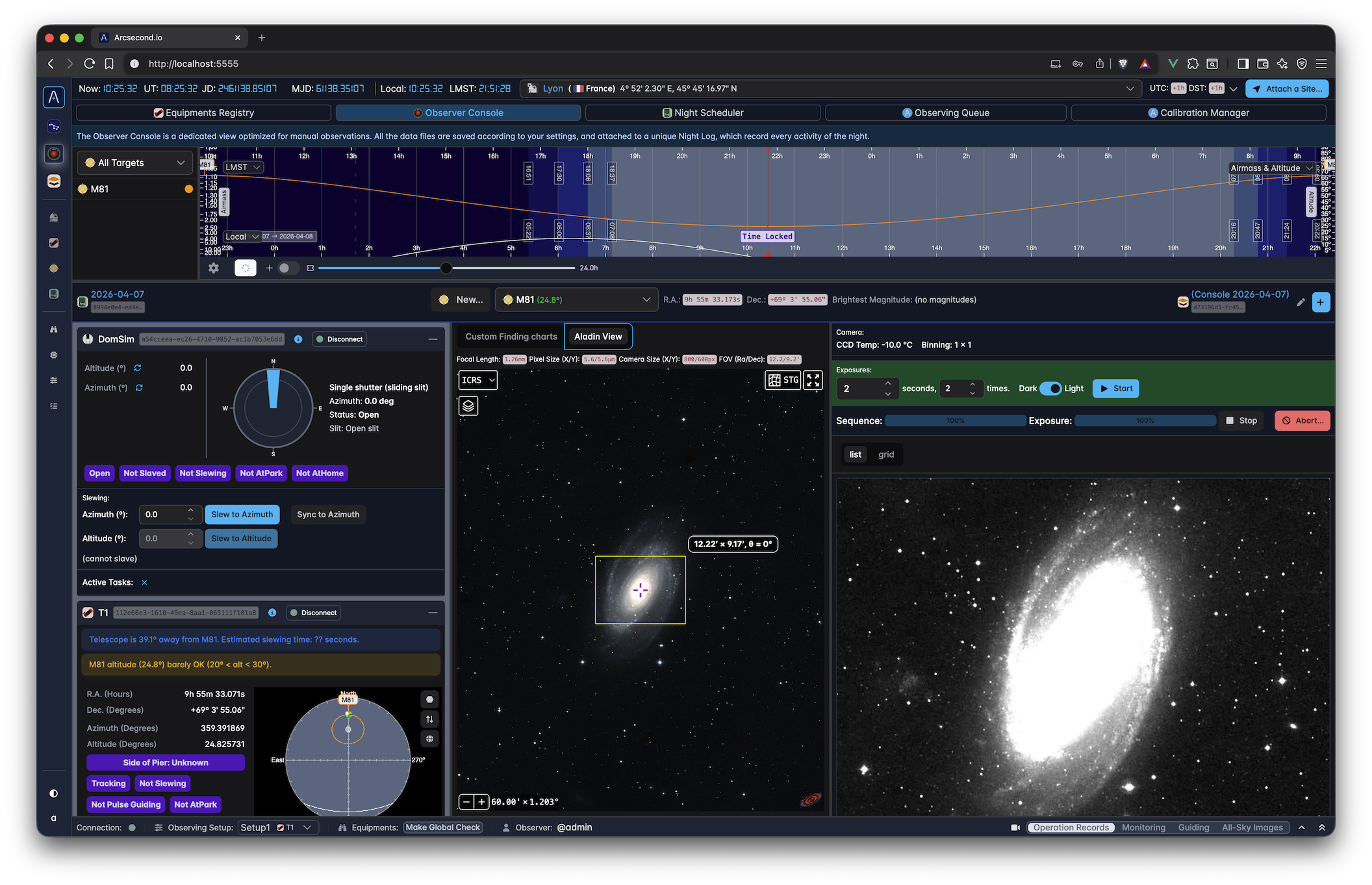This screenshot has height=885, width=1372.
Task: Click the 24.0h time range slider
Action: (446, 268)
